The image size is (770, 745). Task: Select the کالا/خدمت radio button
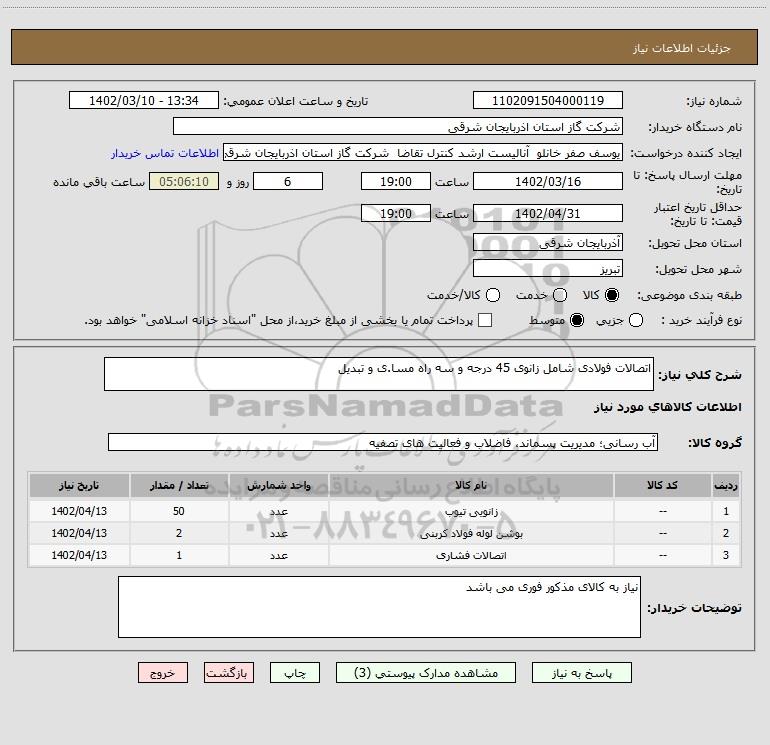[x=493, y=295]
